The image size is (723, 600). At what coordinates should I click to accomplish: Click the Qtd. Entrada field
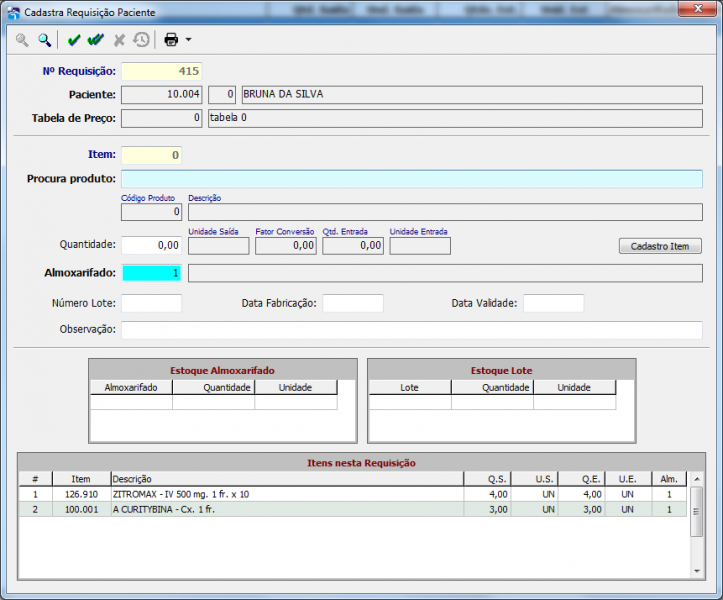[353, 246]
